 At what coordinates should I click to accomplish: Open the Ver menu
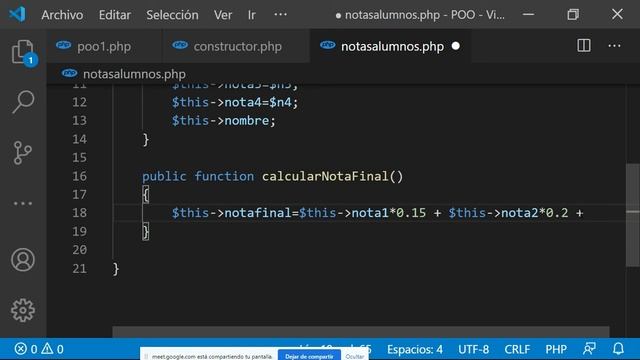click(x=223, y=15)
